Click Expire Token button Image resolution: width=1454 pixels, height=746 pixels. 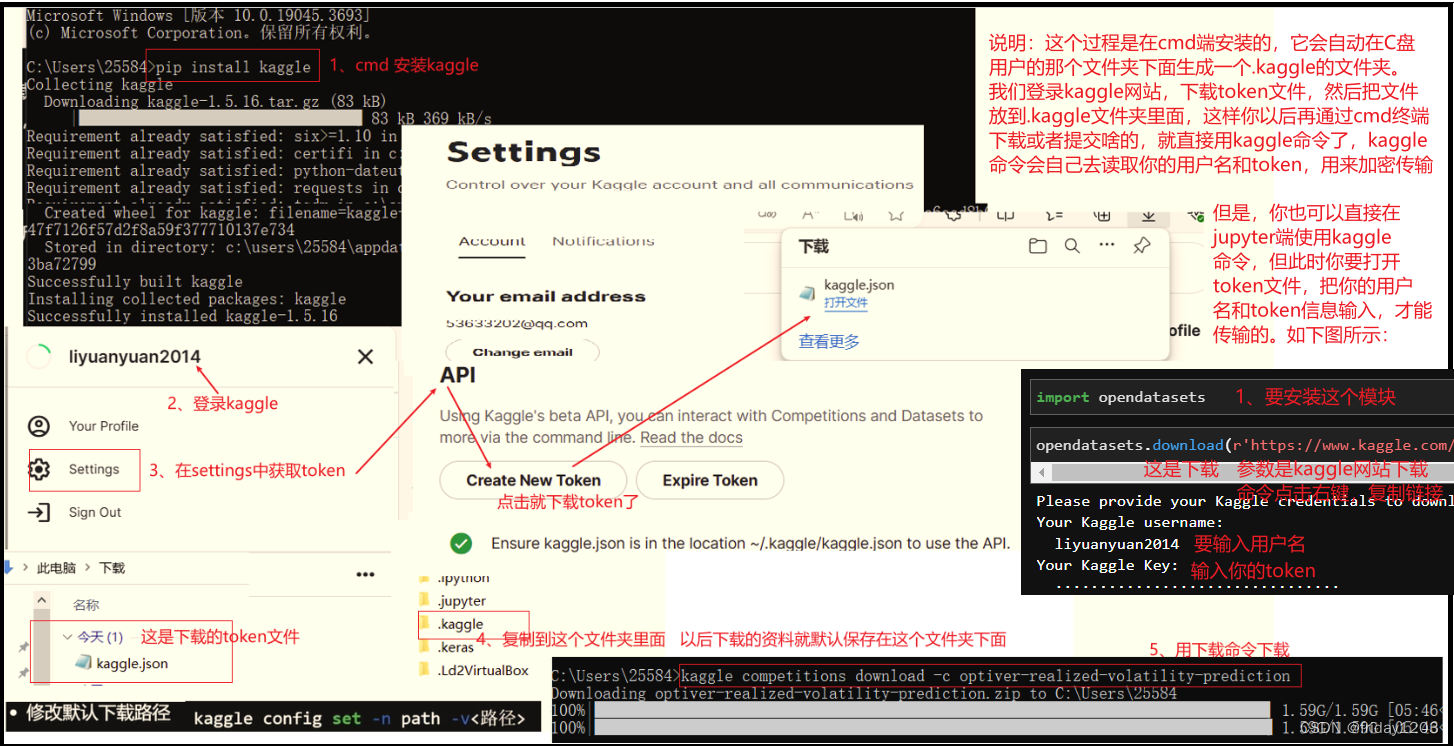pos(710,480)
